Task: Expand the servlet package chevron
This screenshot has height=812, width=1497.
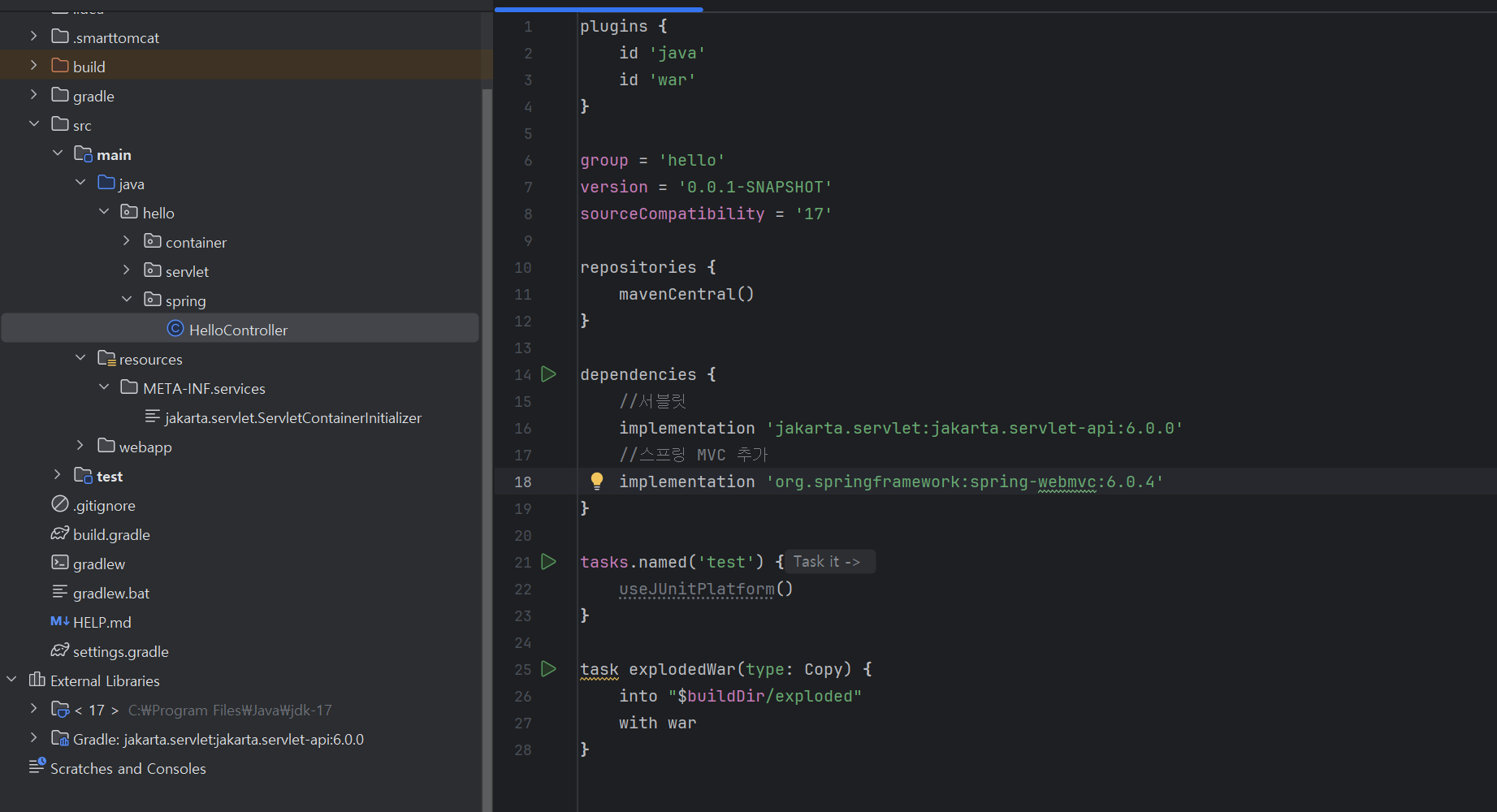Action: click(x=127, y=270)
